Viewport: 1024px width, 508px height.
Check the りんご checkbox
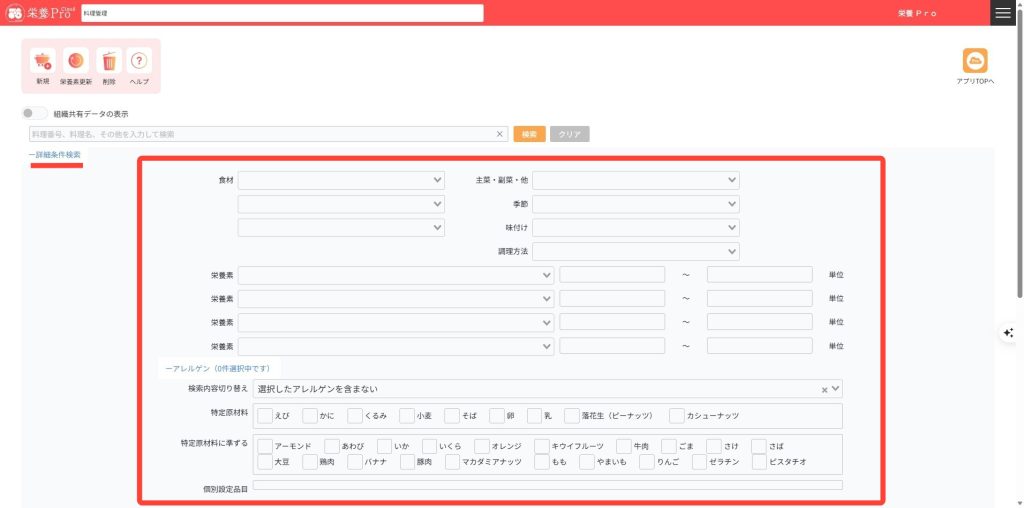point(647,462)
